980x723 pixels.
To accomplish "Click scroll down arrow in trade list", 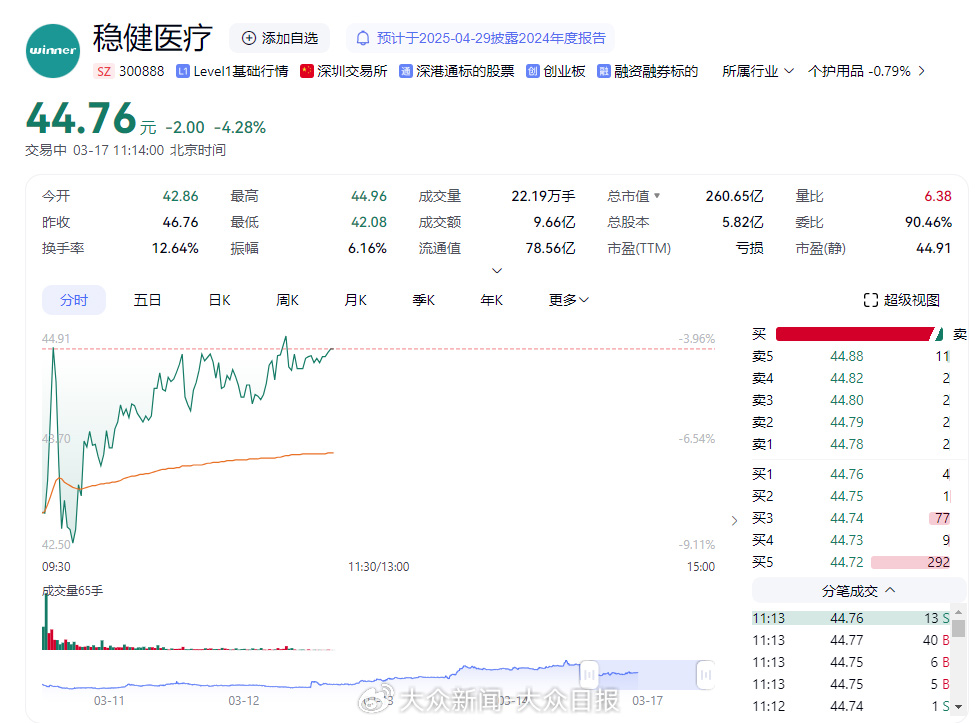I will (959, 707).
